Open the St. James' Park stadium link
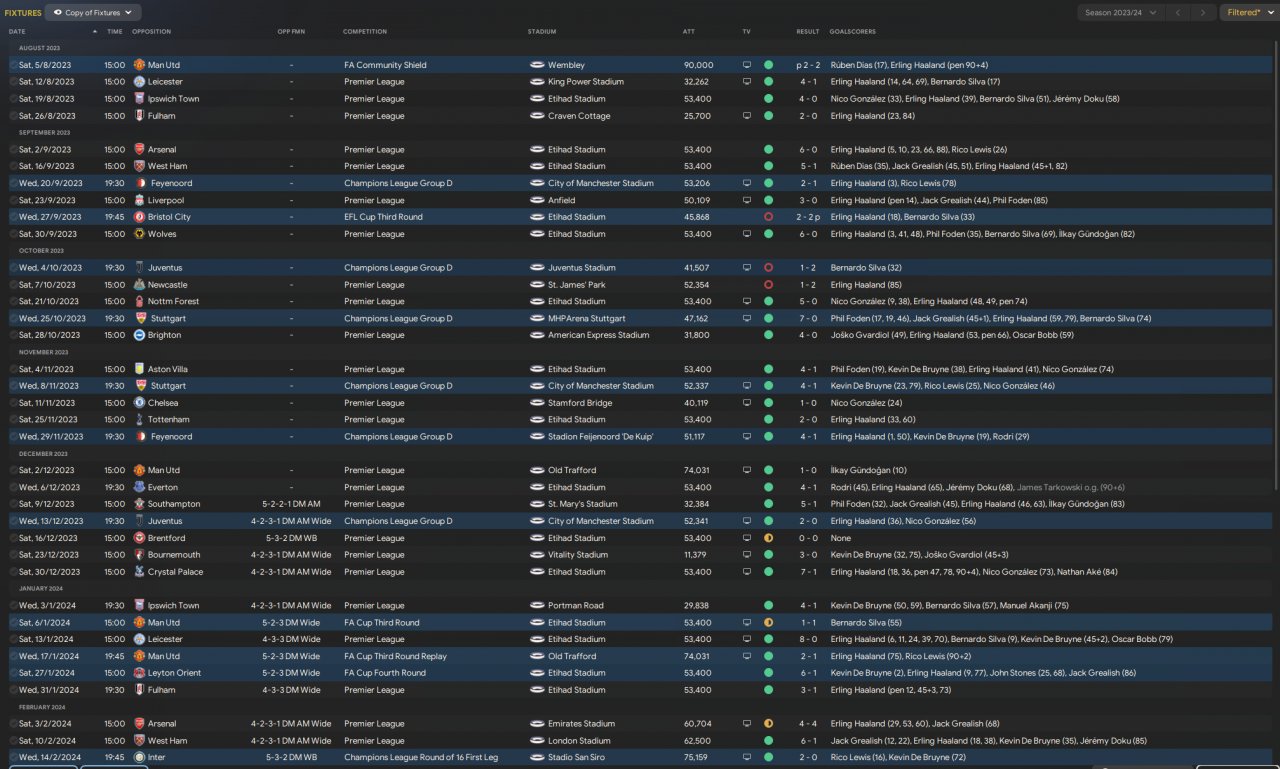This screenshot has height=769, width=1280. click(578, 285)
